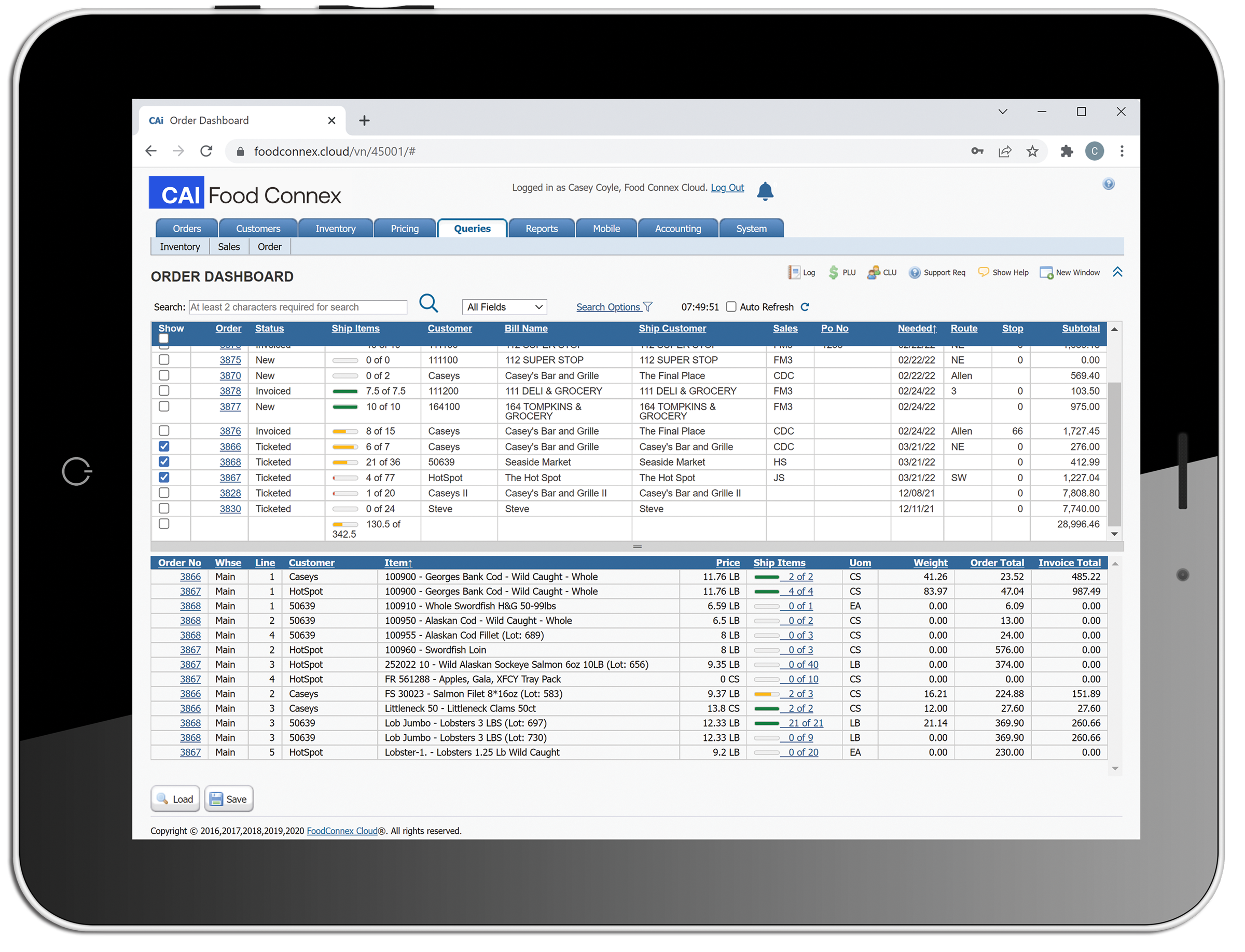Image resolution: width=1245 pixels, height=952 pixels.
Task: Click the Save button
Action: tap(228, 799)
